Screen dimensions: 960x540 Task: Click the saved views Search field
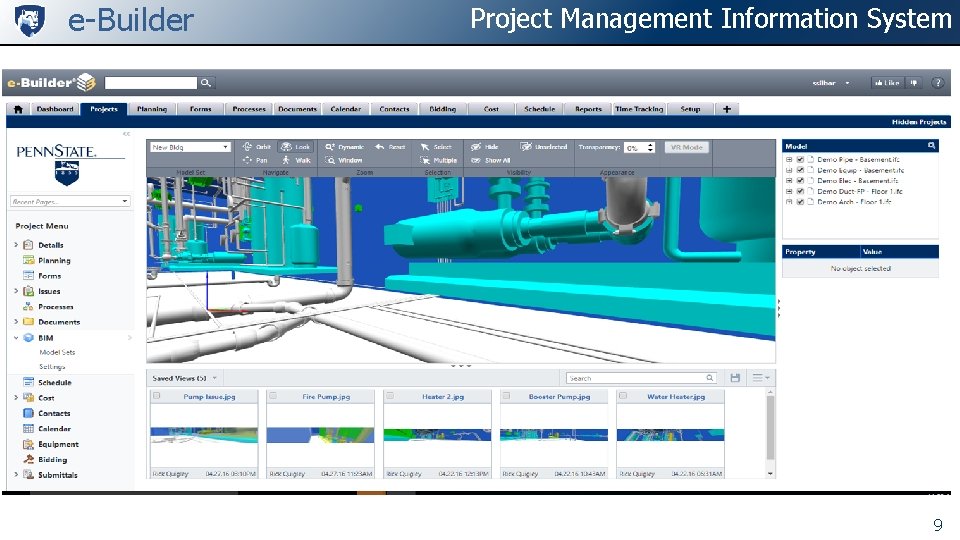click(640, 378)
